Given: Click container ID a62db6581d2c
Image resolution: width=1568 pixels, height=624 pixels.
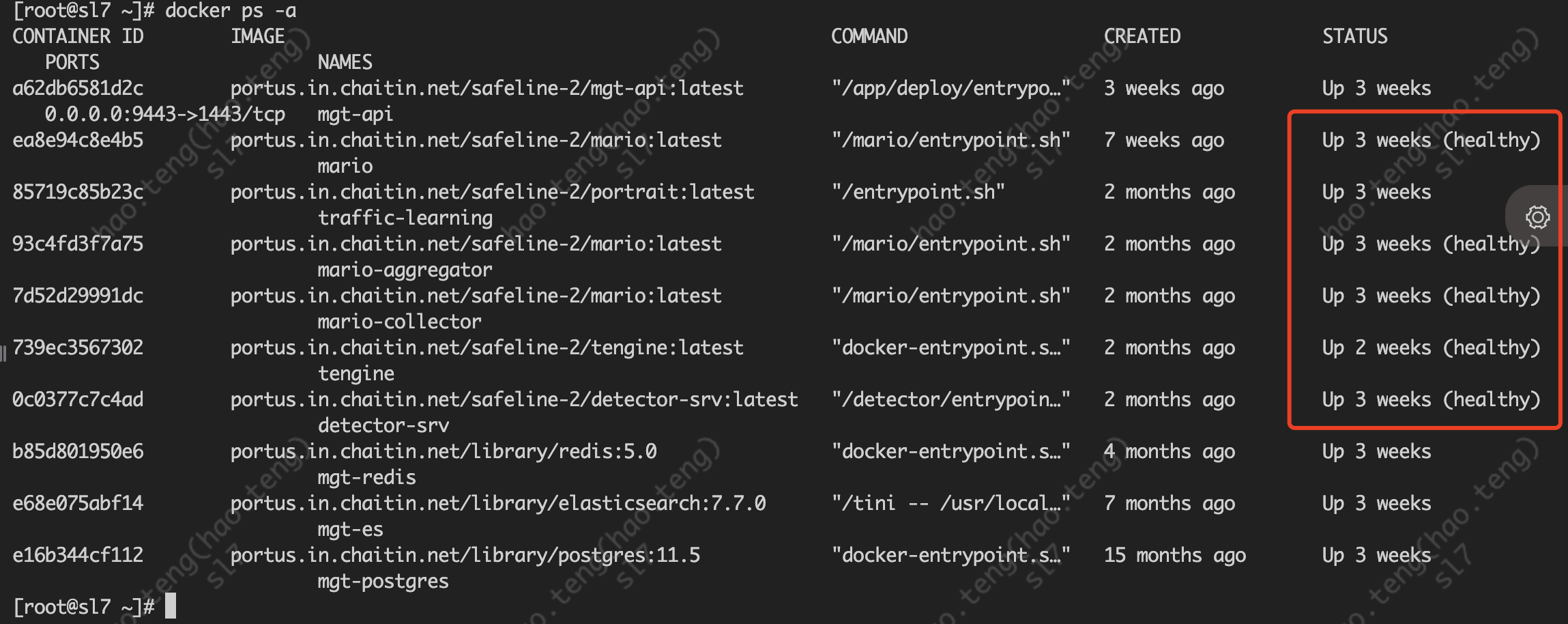Looking at the screenshot, I should tap(78, 88).
